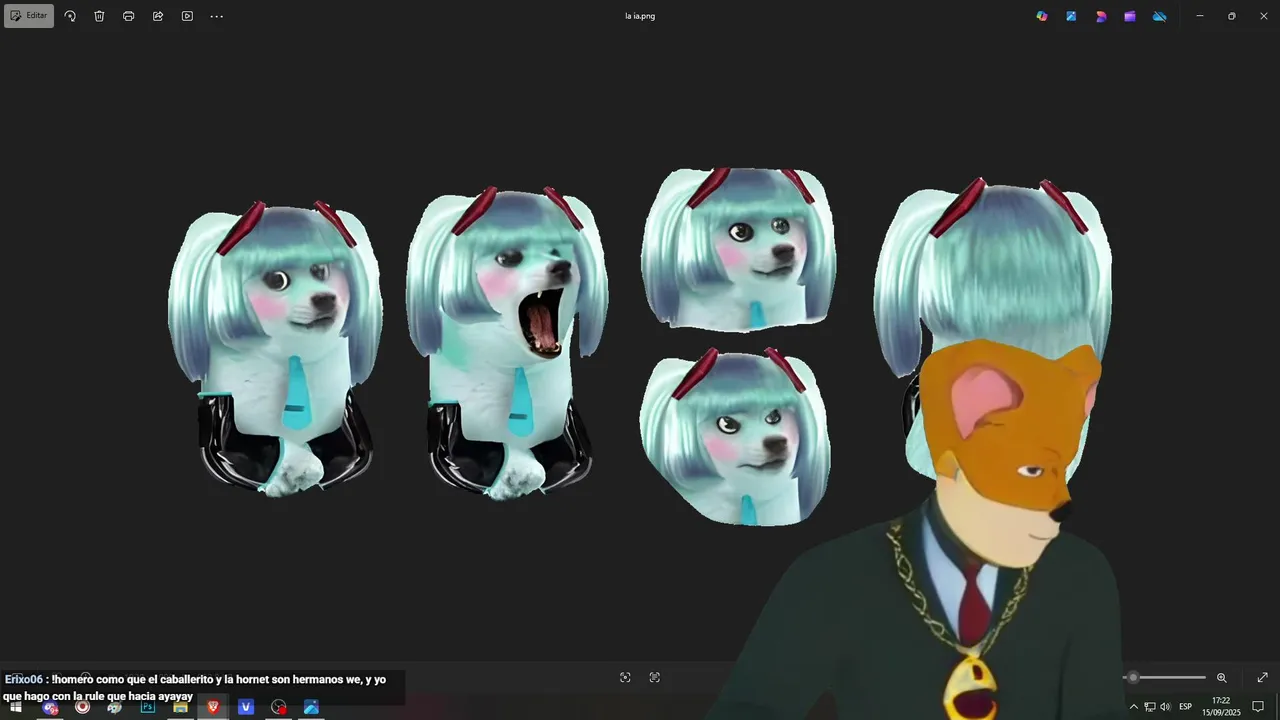The width and height of the screenshot is (1280, 720).
Task: Open the blue V app in taskbar
Action: 246,707
